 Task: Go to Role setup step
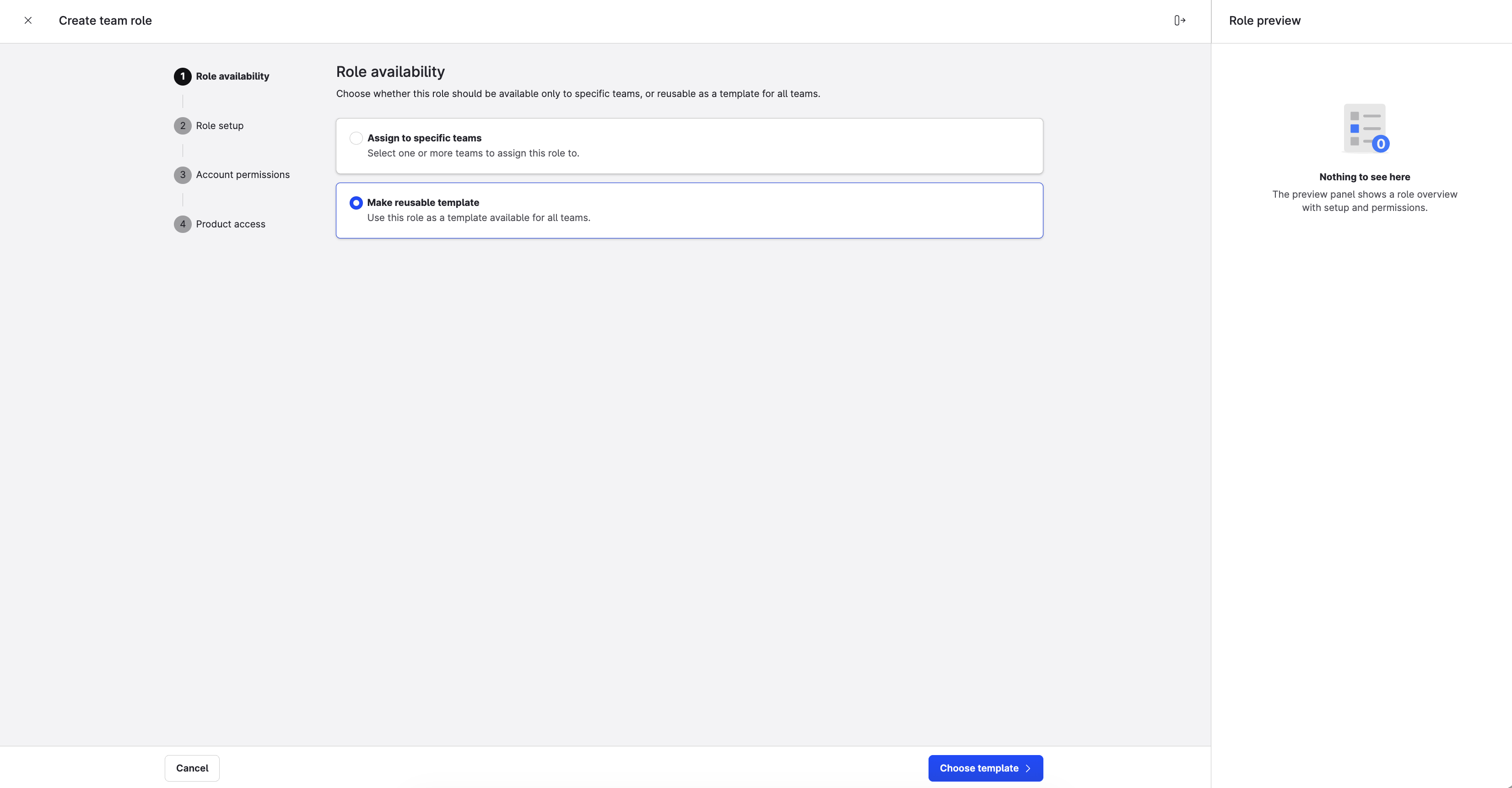208,125
